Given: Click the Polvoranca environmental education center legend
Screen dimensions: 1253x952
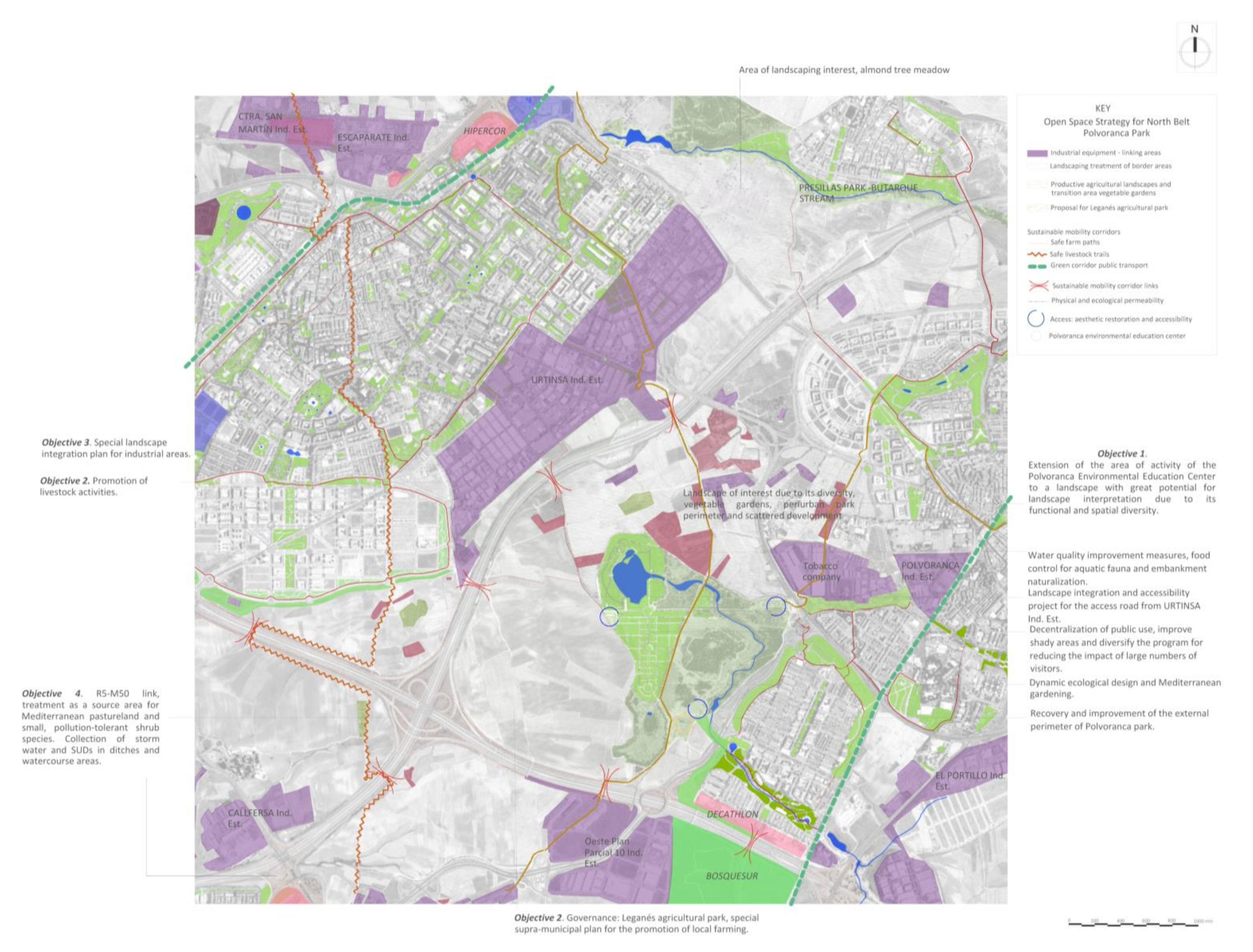Looking at the screenshot, I should point(1116,336).
